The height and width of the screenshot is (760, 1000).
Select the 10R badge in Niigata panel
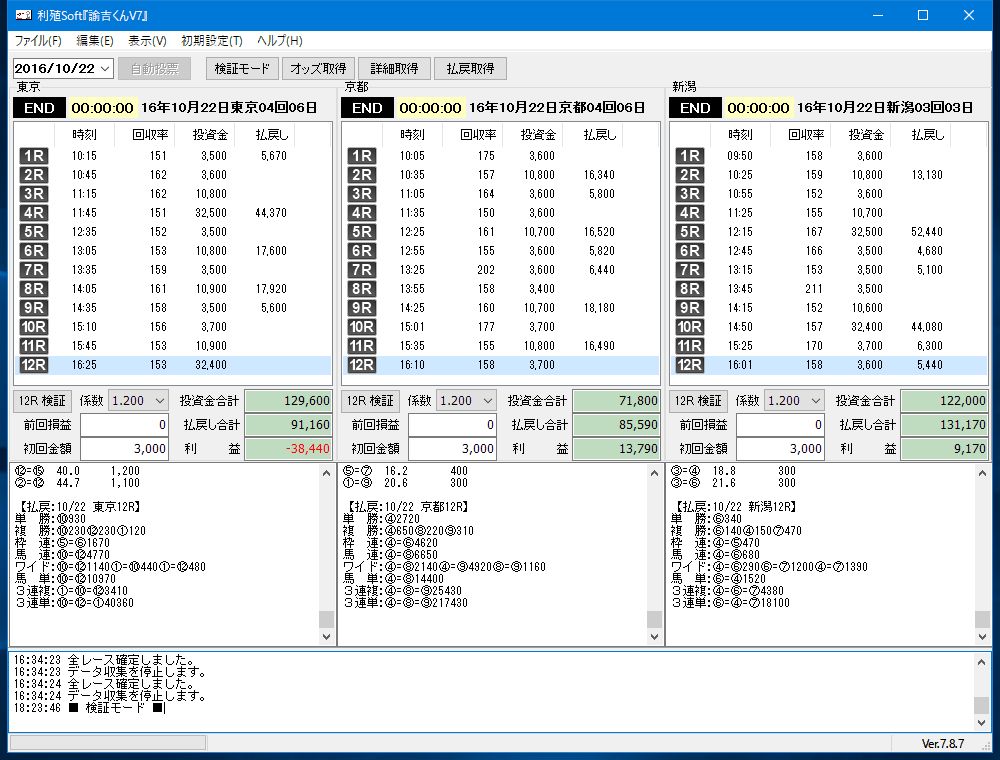point(689,327)
